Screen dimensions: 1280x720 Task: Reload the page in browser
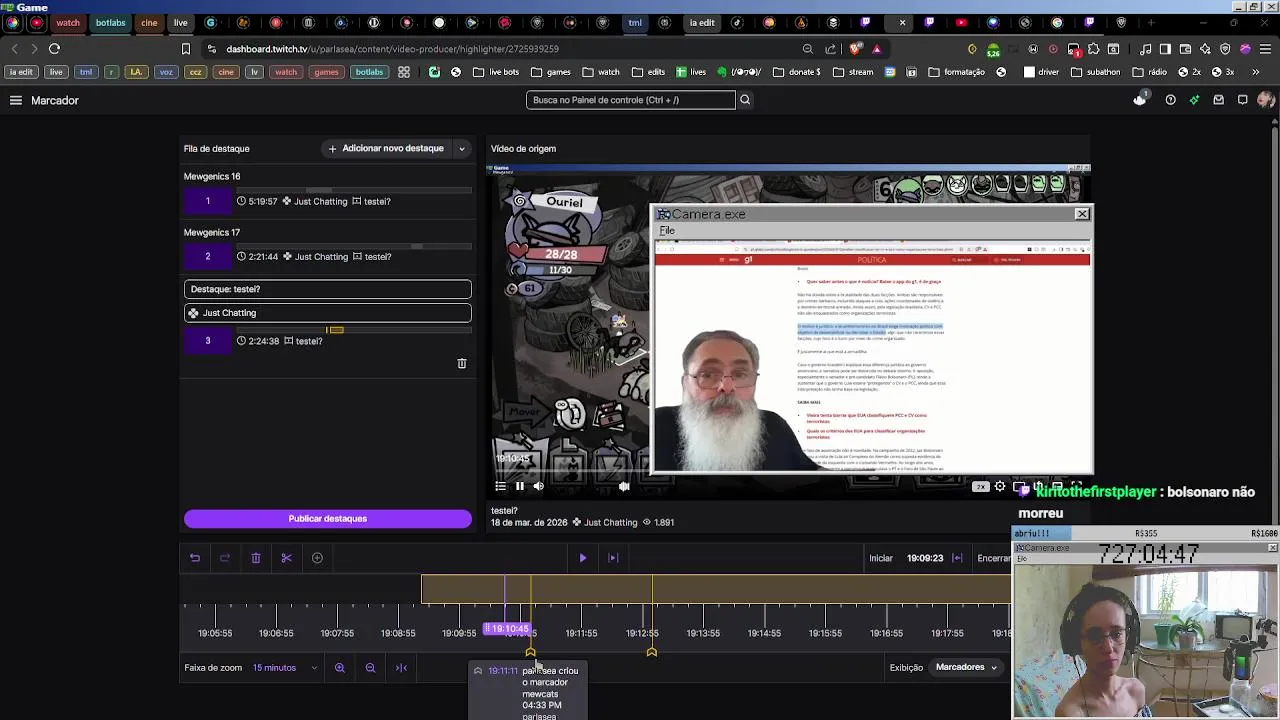[x=54, y=48]
